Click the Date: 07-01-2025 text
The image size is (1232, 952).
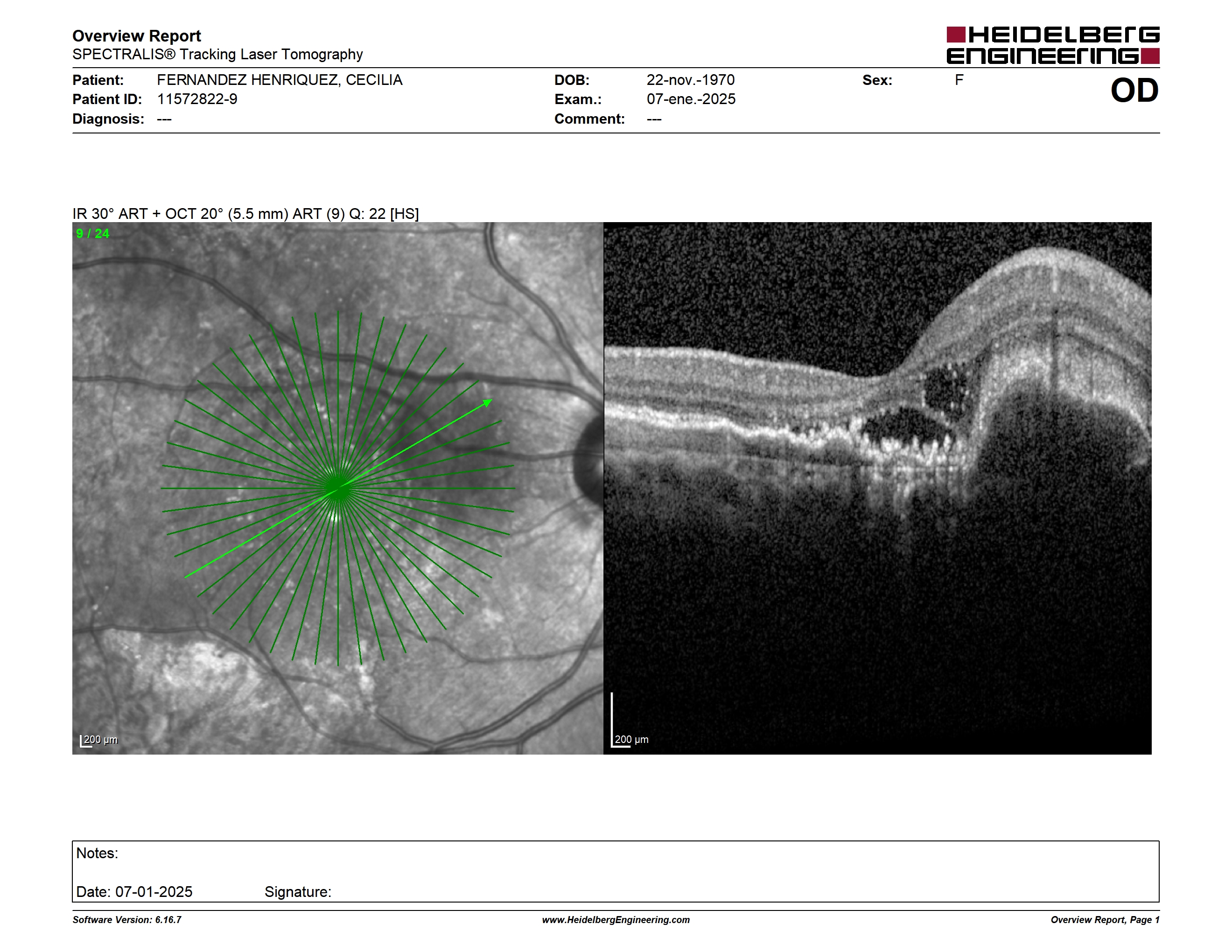point(134,892)
